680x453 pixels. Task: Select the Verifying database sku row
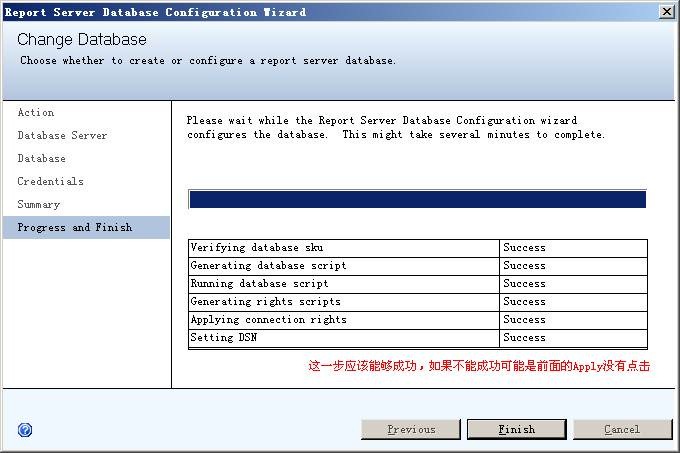tap(257, 248)
